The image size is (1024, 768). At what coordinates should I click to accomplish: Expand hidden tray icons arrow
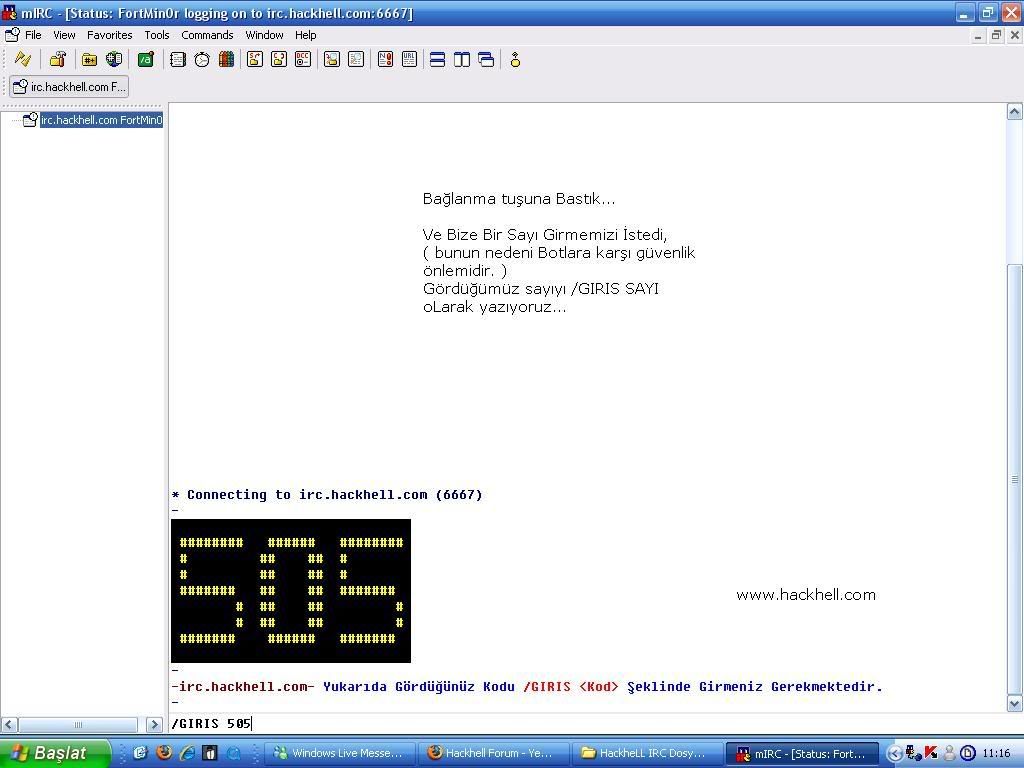pos(895,753)
